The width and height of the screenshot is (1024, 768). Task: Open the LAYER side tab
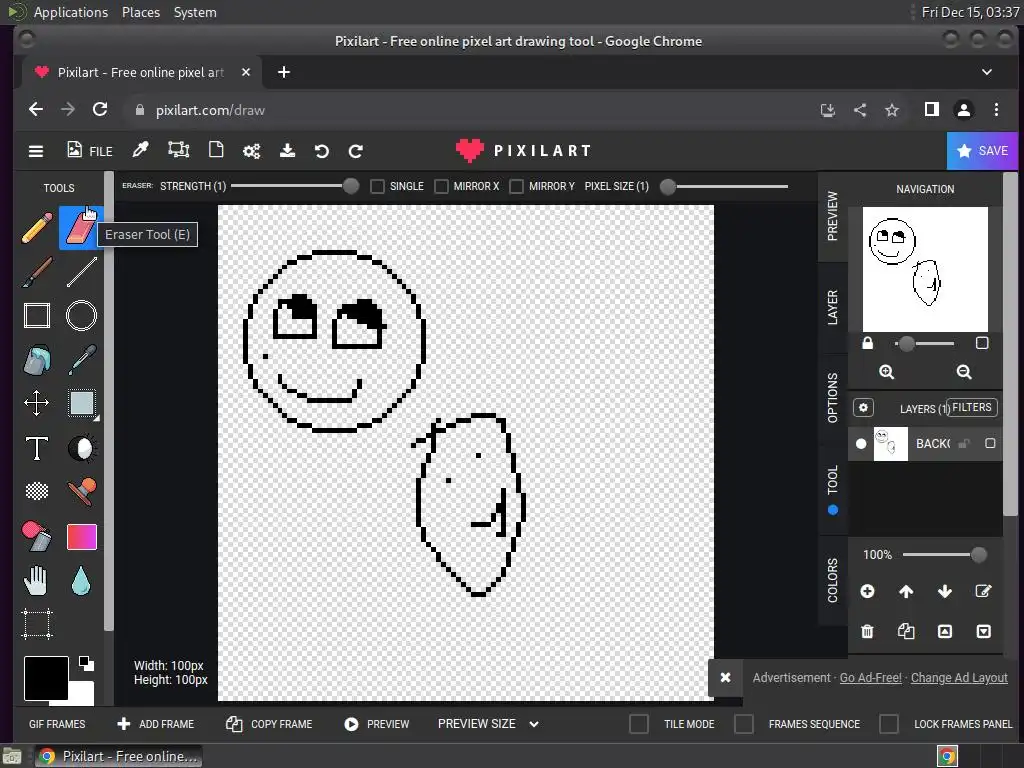[x=833, y=308]
